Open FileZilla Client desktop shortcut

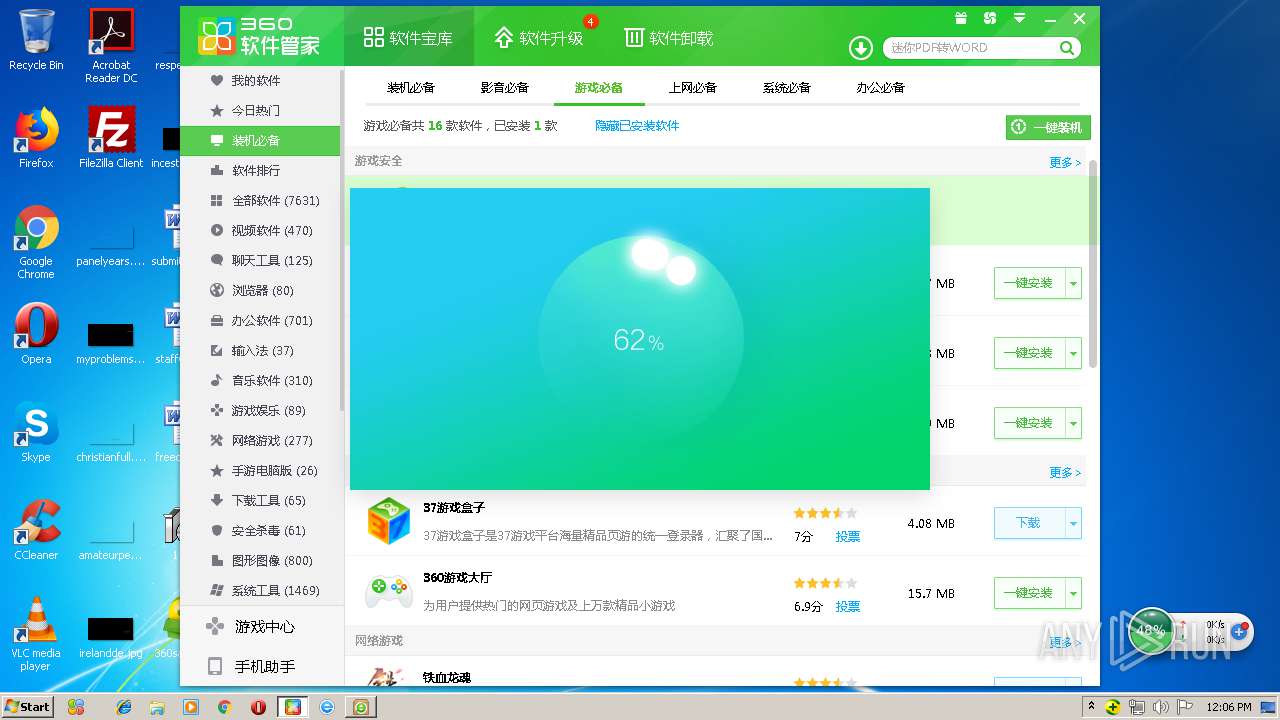click(x=111, y=139)
